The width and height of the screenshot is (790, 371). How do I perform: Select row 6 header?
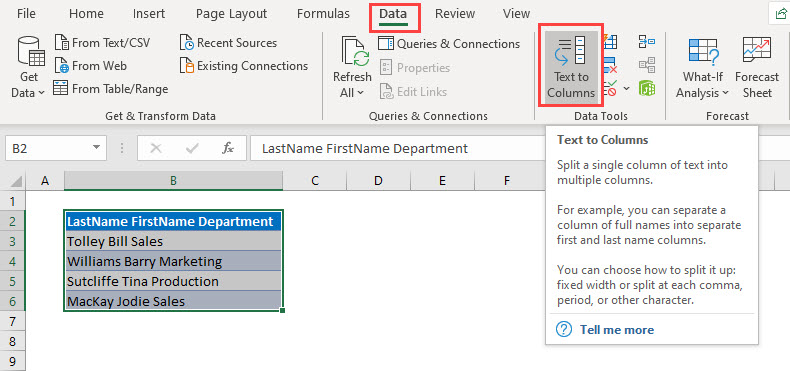tap(13, 301)
